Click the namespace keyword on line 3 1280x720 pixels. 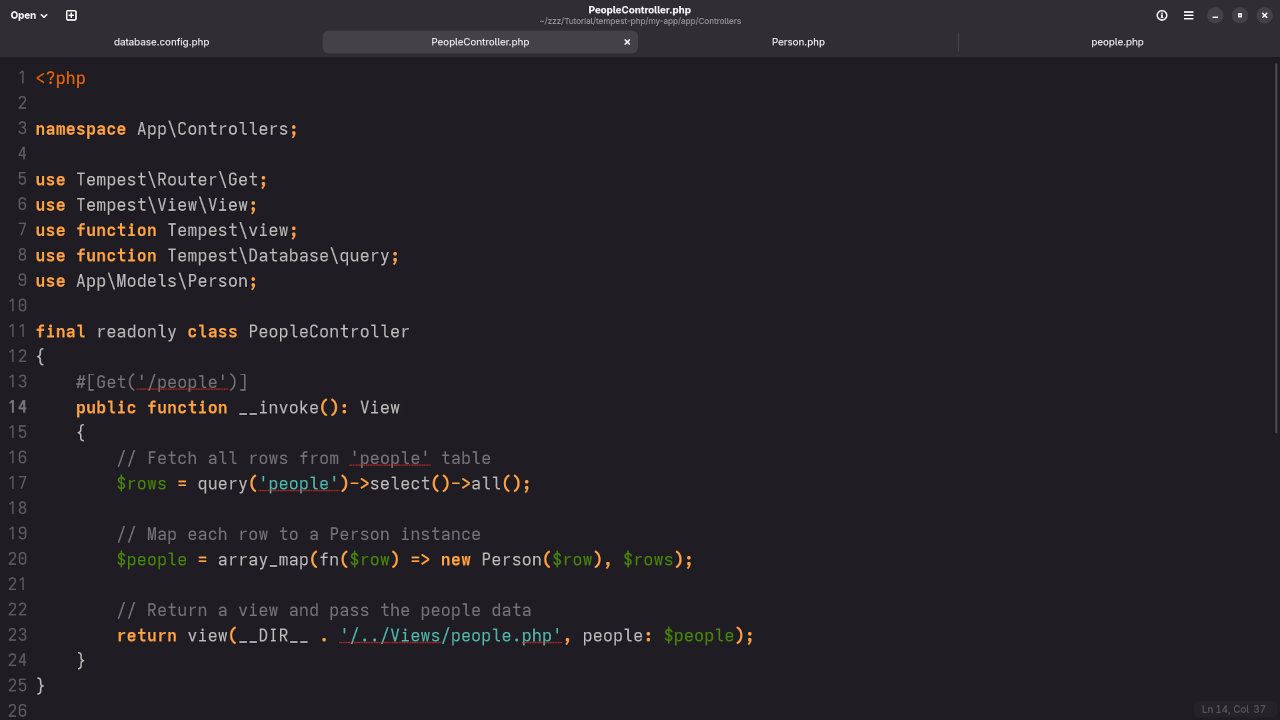[81, 129]
